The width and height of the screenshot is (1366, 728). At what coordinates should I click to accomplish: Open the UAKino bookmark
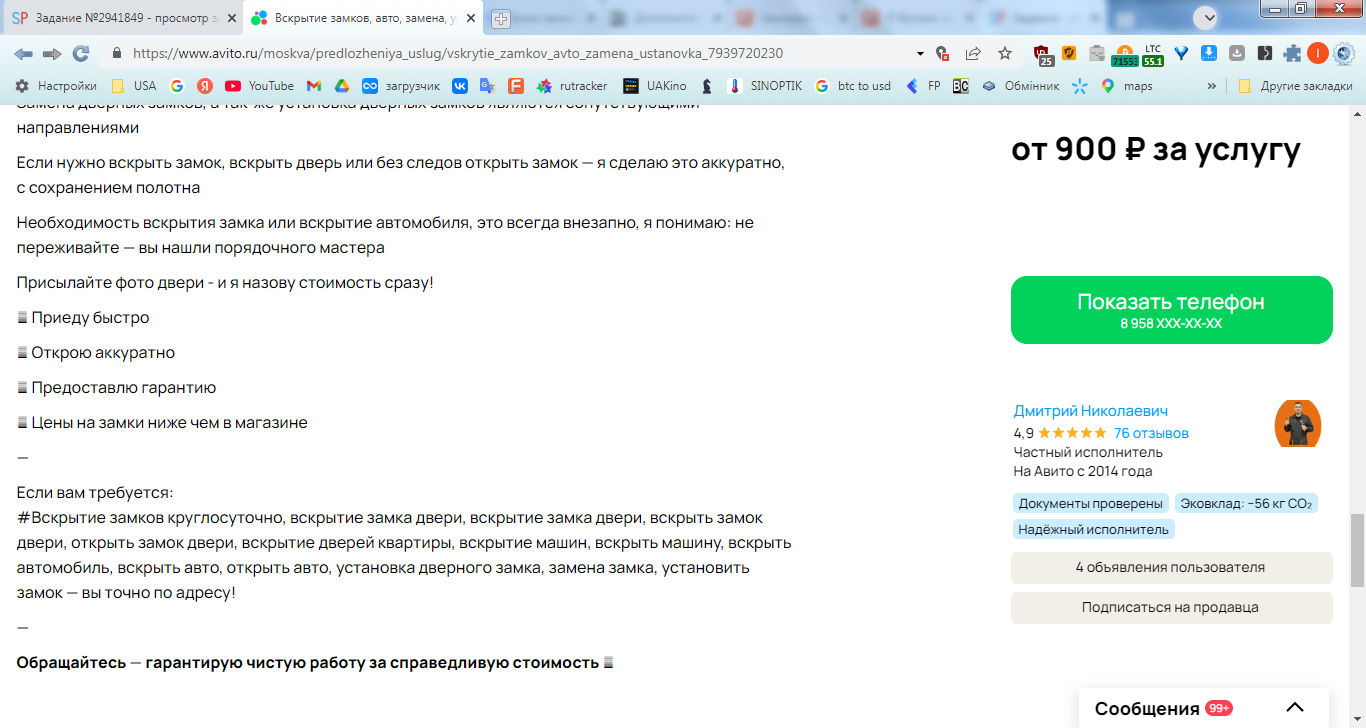[x=655, y=86]
